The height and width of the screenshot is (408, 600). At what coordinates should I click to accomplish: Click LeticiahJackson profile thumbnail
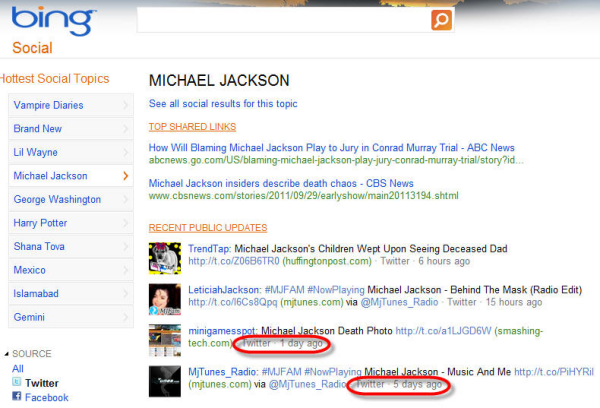pos(165,299)
